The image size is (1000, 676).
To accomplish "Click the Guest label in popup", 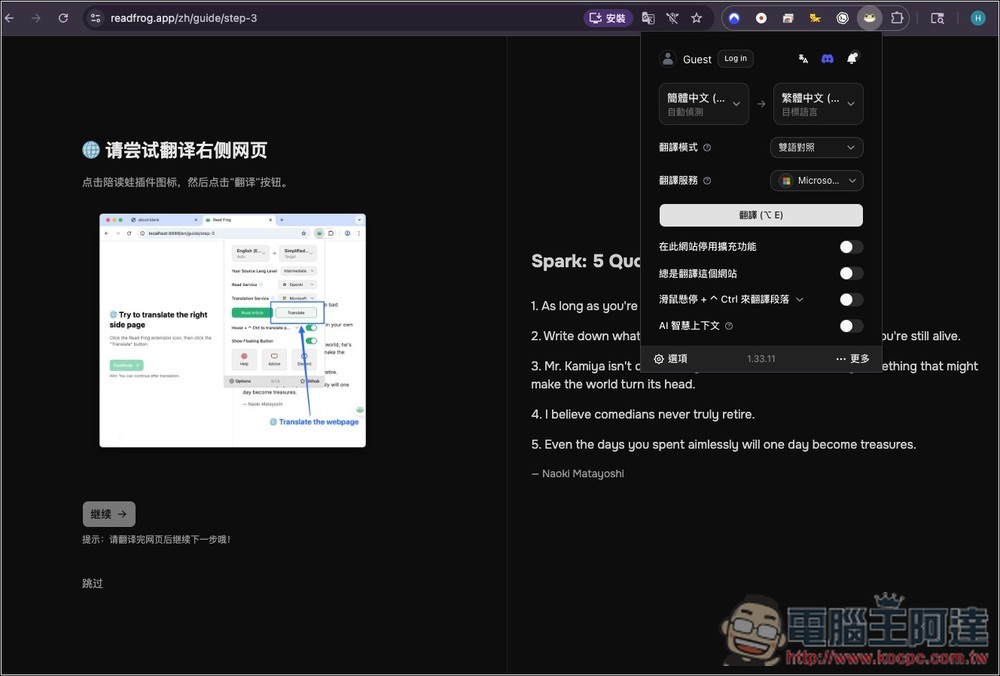I will [697, 59].
